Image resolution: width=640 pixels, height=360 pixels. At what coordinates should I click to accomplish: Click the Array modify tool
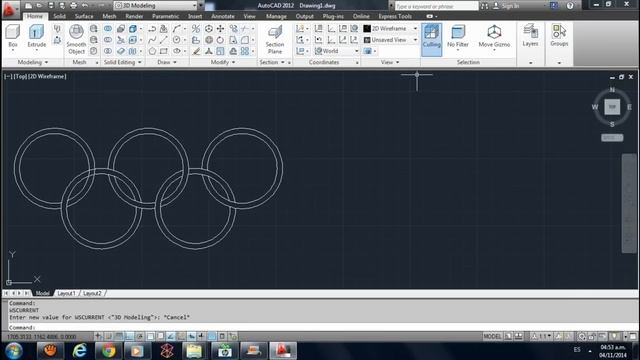244,51
